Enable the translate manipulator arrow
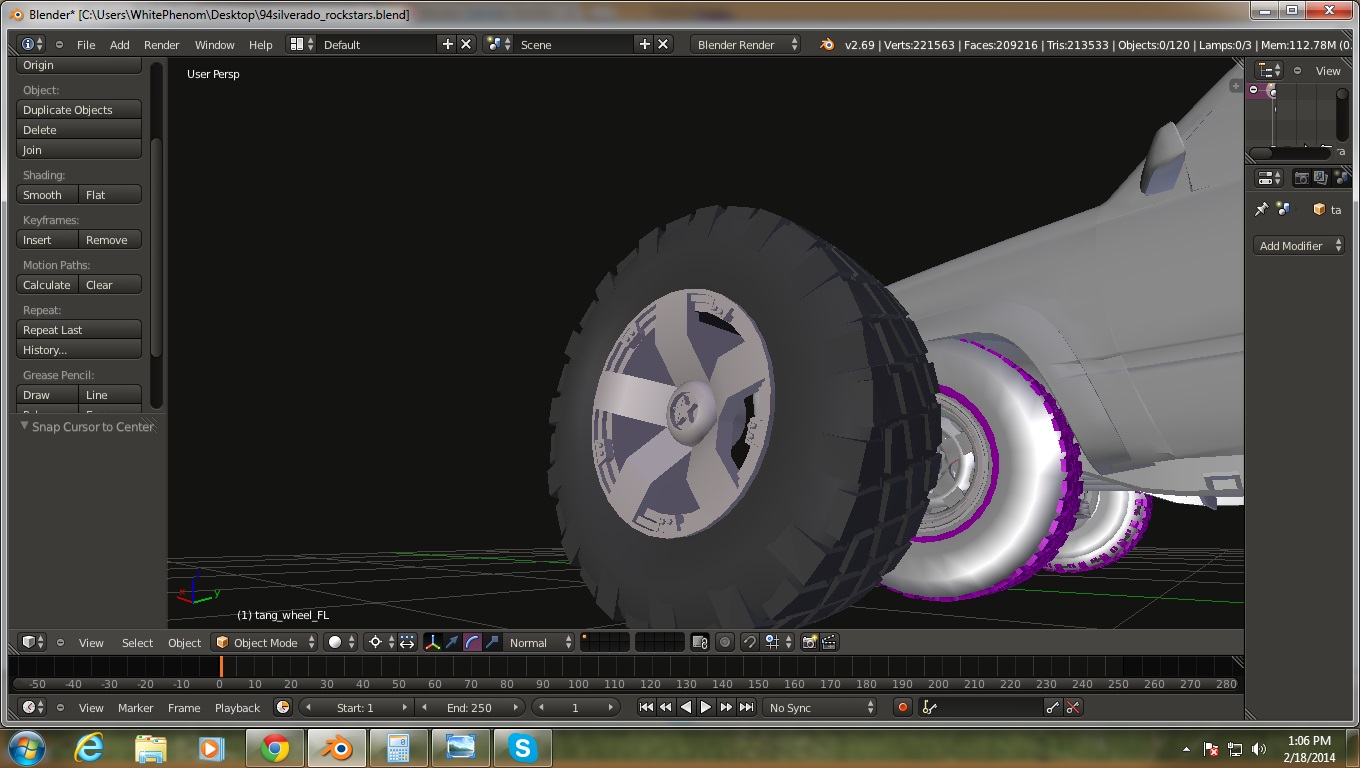The width and height of the screenshot is (1360, 768). pos(452,642)
